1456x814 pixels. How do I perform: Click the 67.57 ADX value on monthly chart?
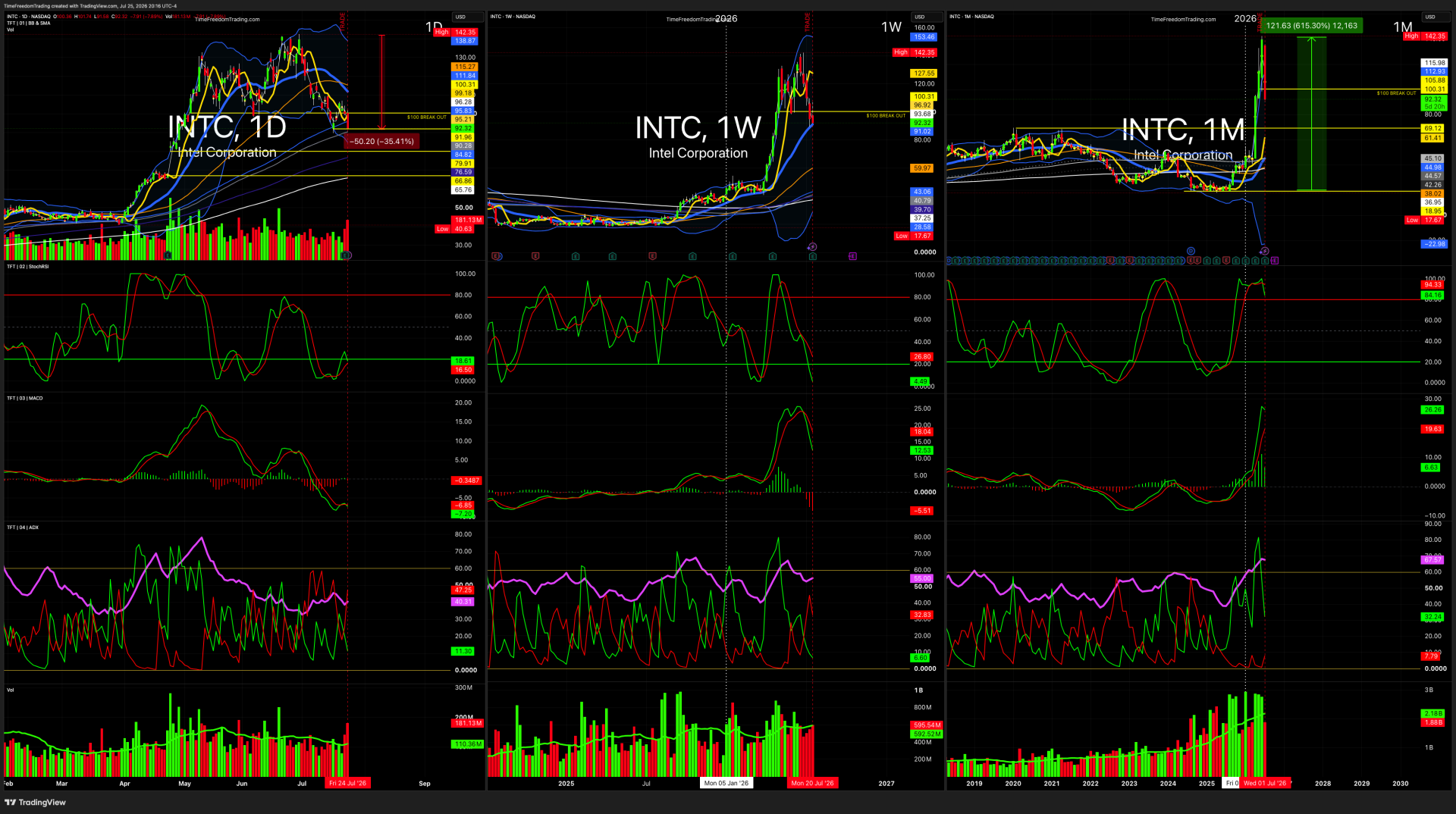click(x=1433, y=560)
